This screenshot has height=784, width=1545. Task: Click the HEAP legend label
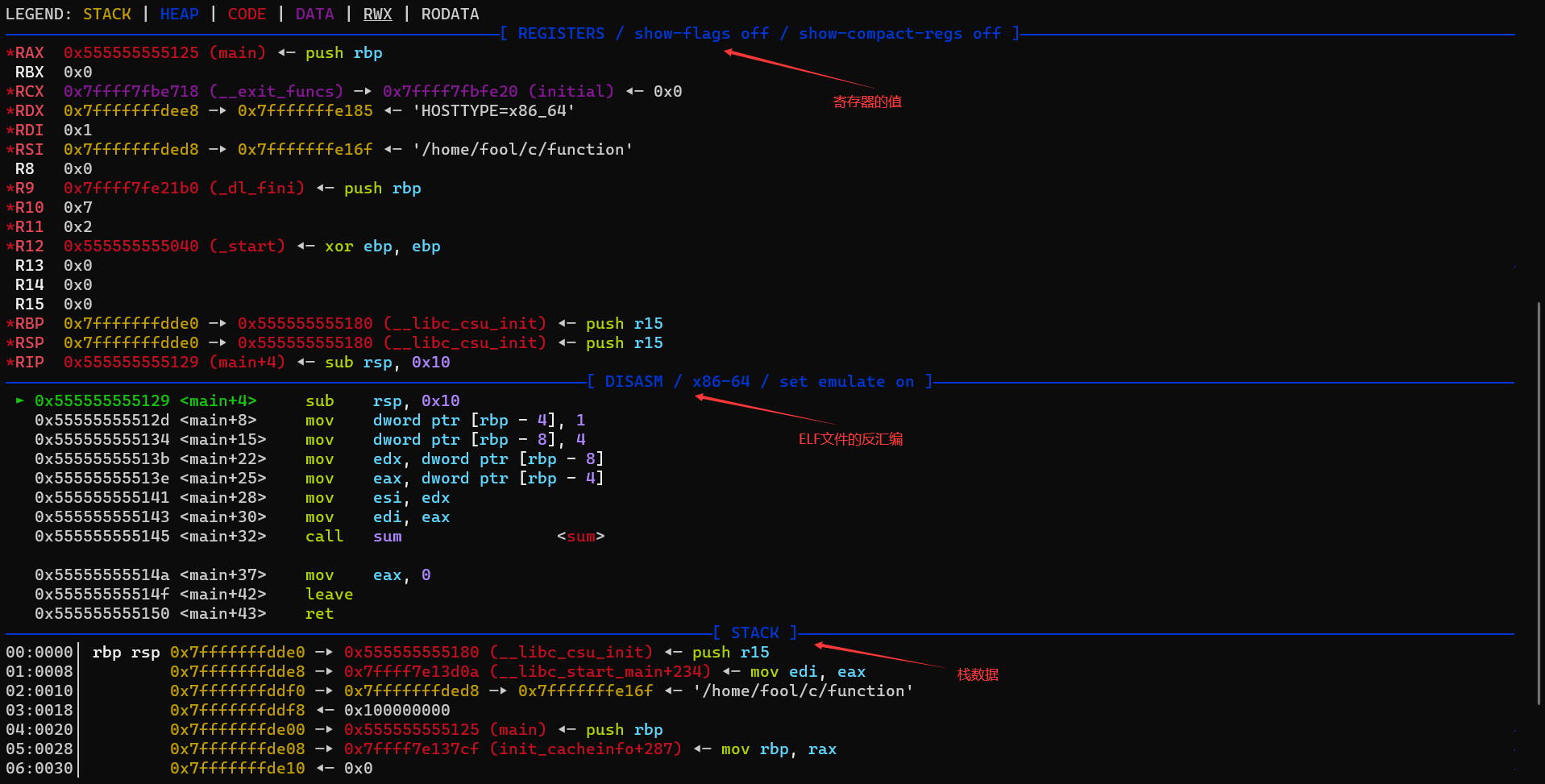(179, 14)
